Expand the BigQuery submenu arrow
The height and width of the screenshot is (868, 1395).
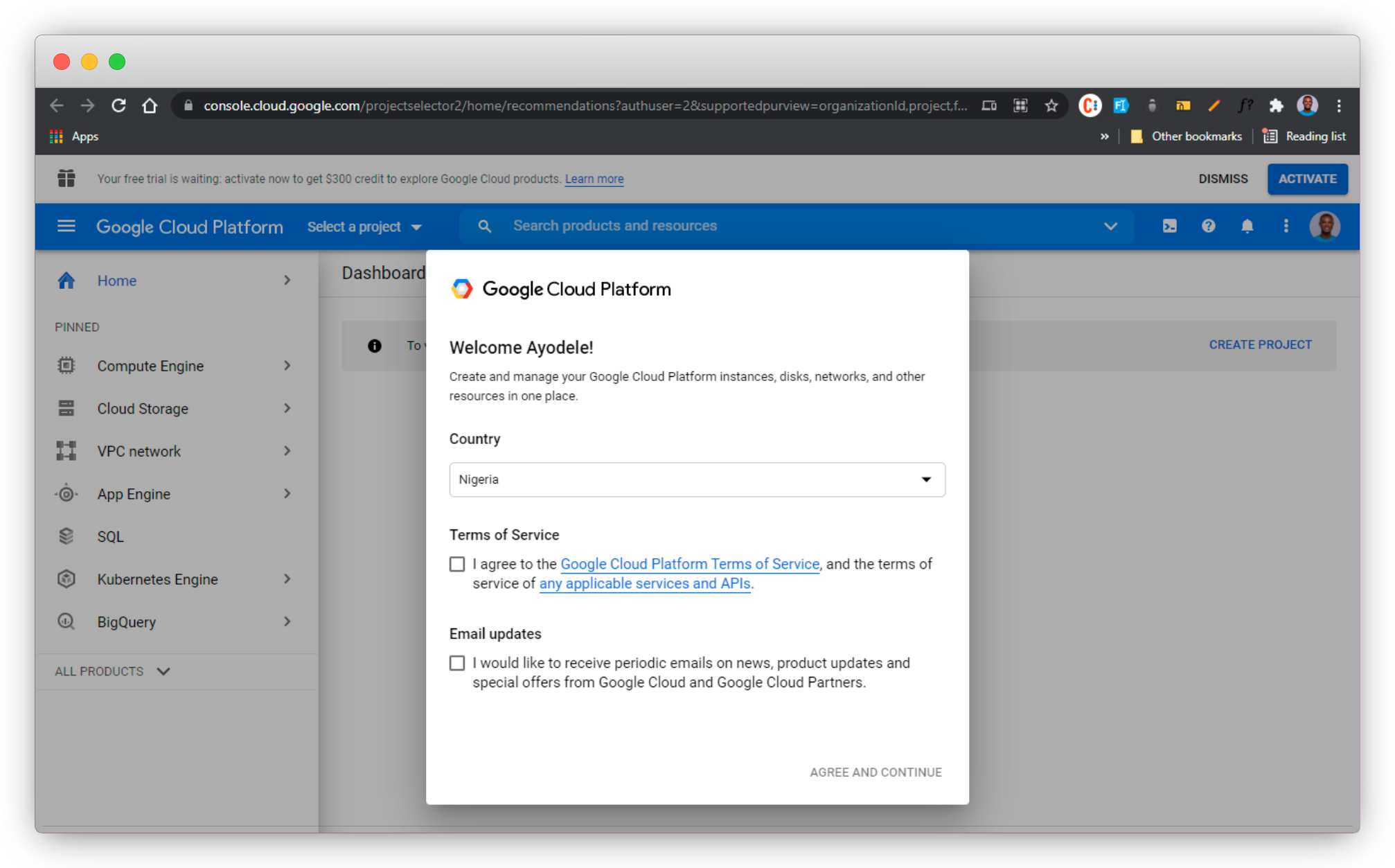click(287, 621)
